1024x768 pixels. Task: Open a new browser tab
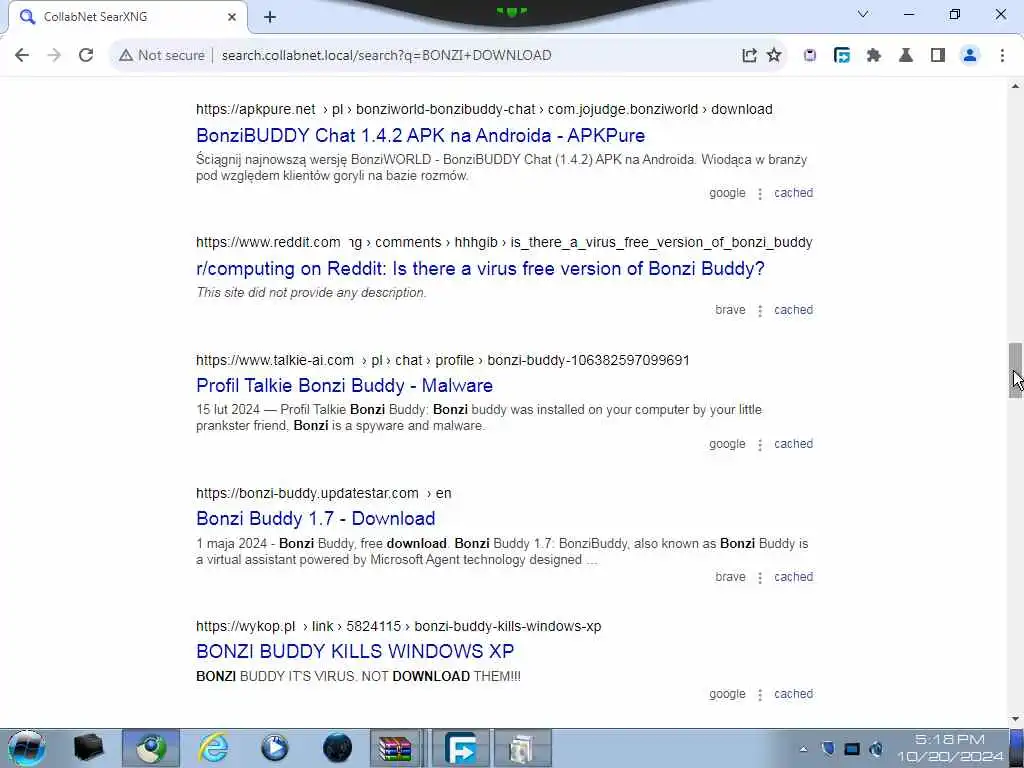270,17
